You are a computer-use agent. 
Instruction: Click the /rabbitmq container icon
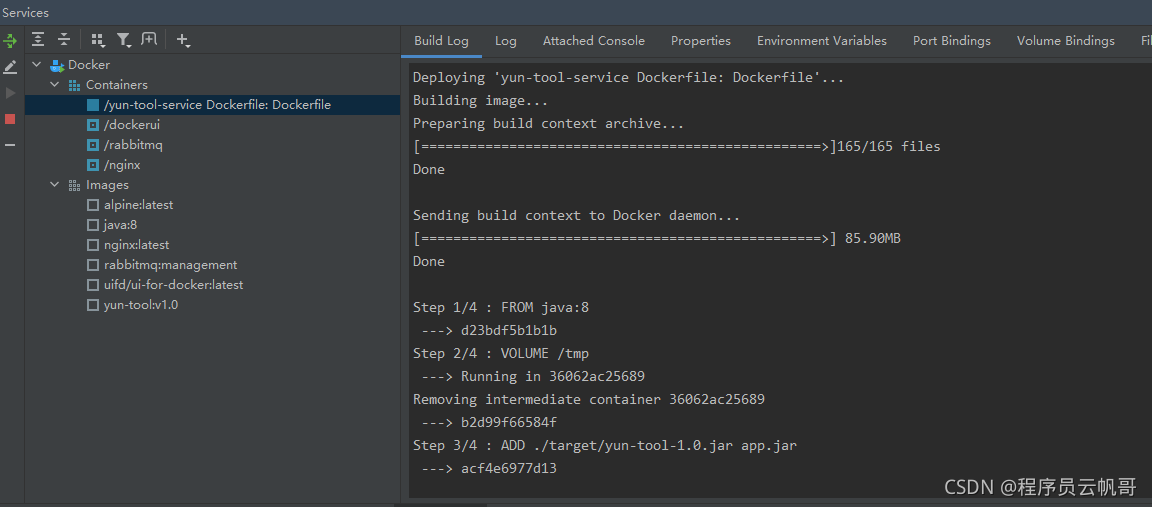point(93,145)
